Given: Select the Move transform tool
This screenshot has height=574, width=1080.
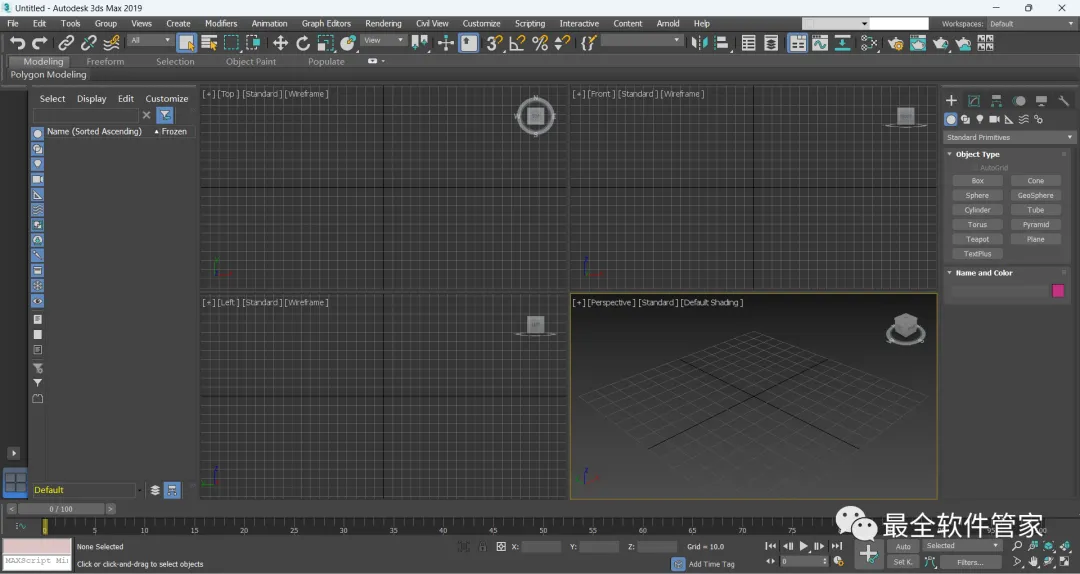Looking at the screenshot, I should pos(280,43).
